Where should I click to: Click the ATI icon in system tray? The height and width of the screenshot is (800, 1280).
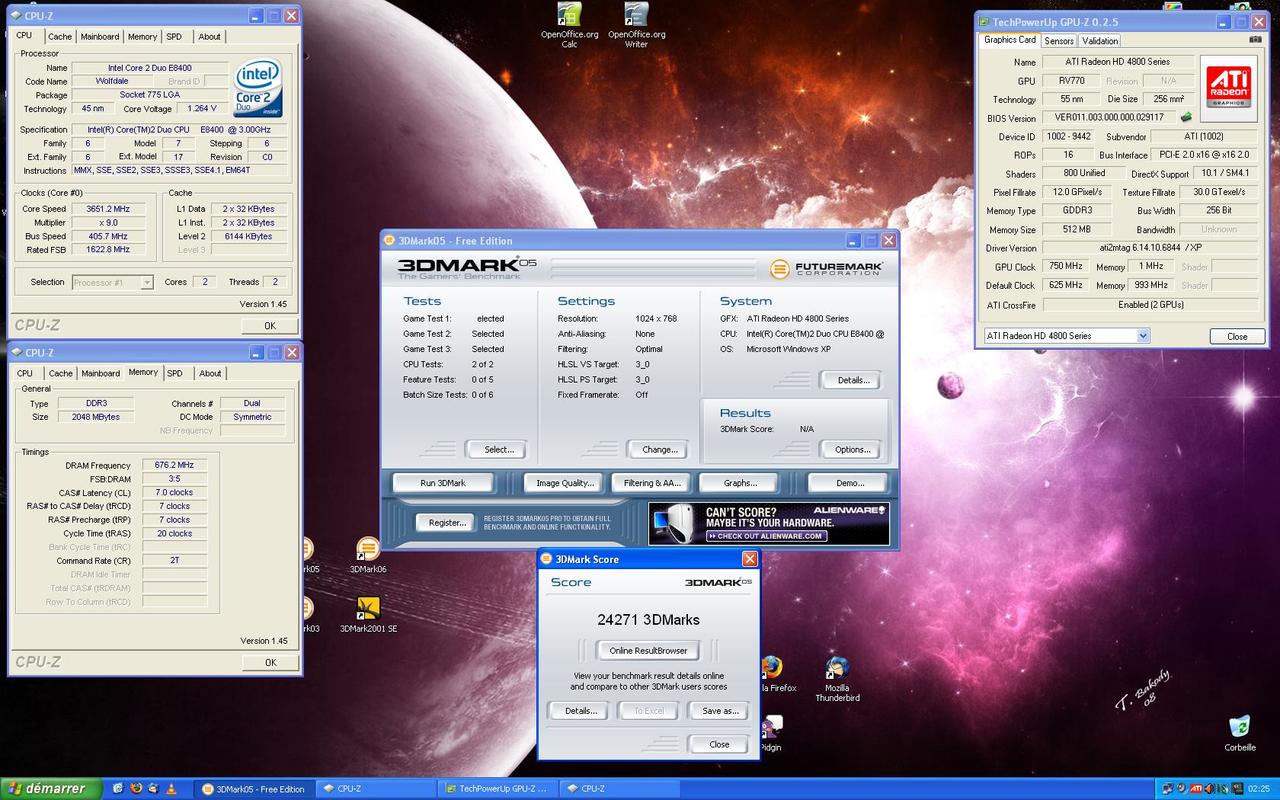[1196, 788]
